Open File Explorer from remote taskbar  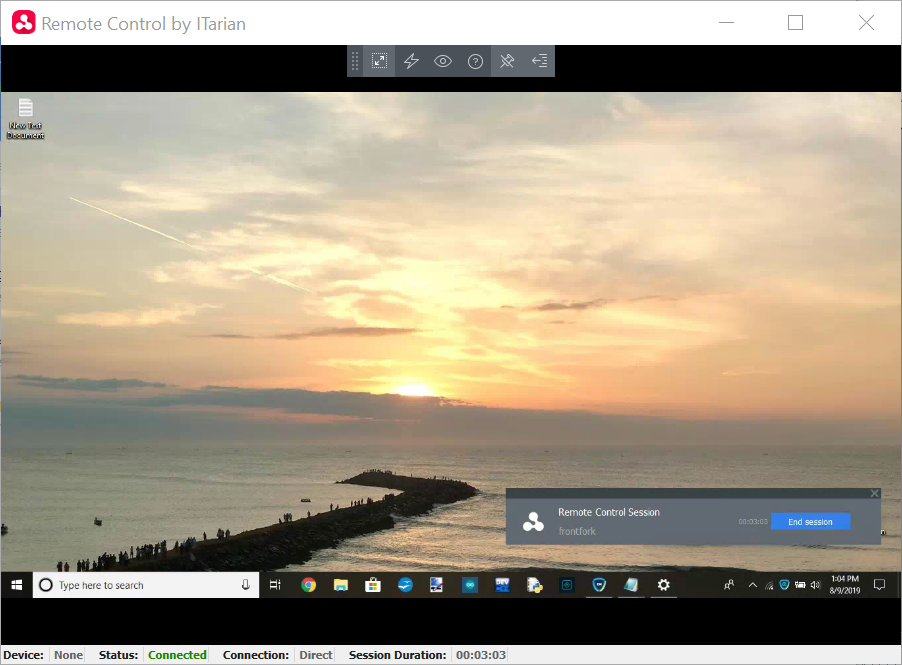tap(341, 585)
